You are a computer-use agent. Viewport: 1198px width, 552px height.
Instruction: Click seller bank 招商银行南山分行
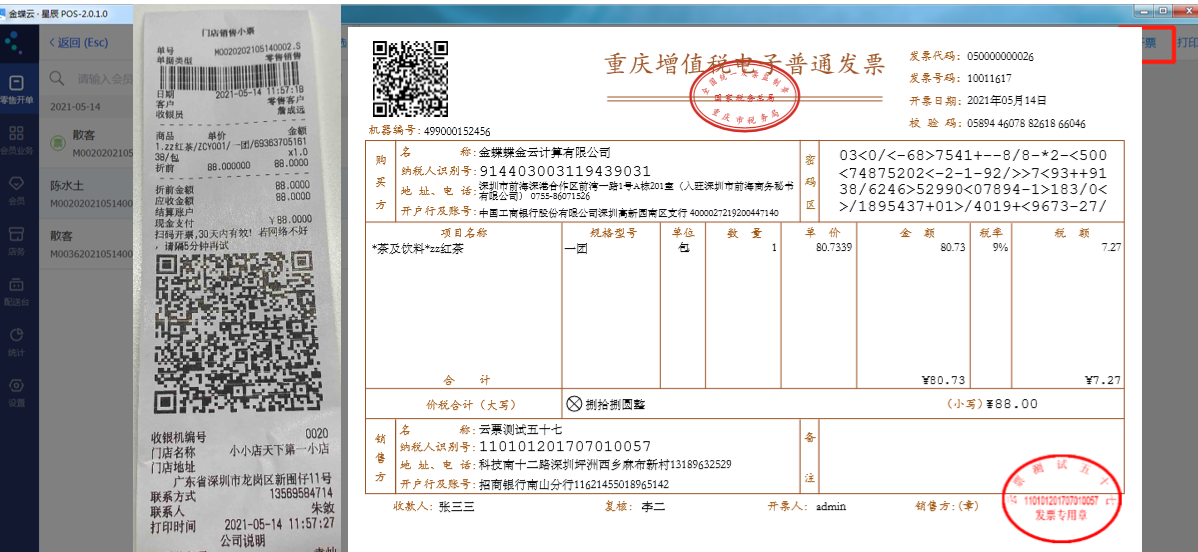(x=573, y=484)
